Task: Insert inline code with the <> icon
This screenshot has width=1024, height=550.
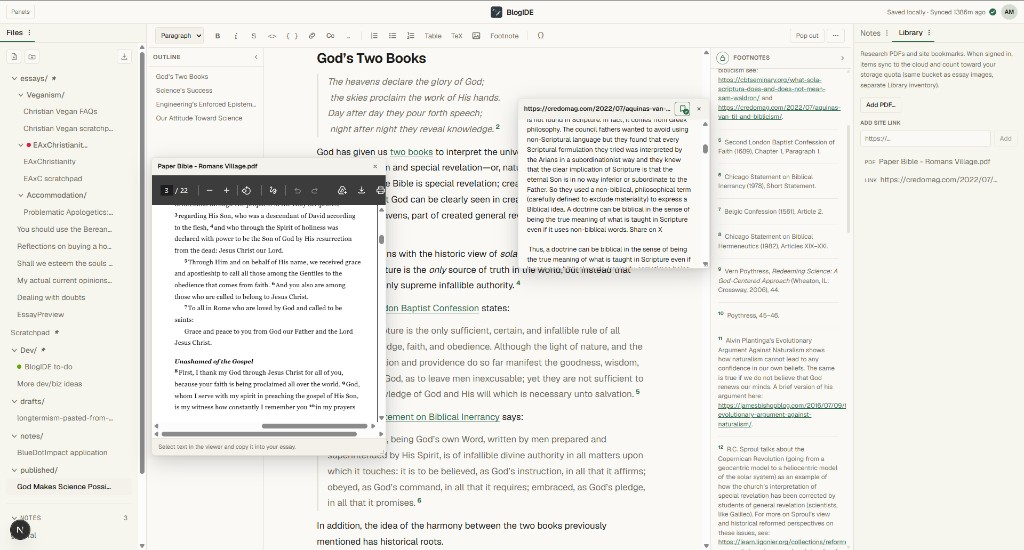Action: (272, 36)
